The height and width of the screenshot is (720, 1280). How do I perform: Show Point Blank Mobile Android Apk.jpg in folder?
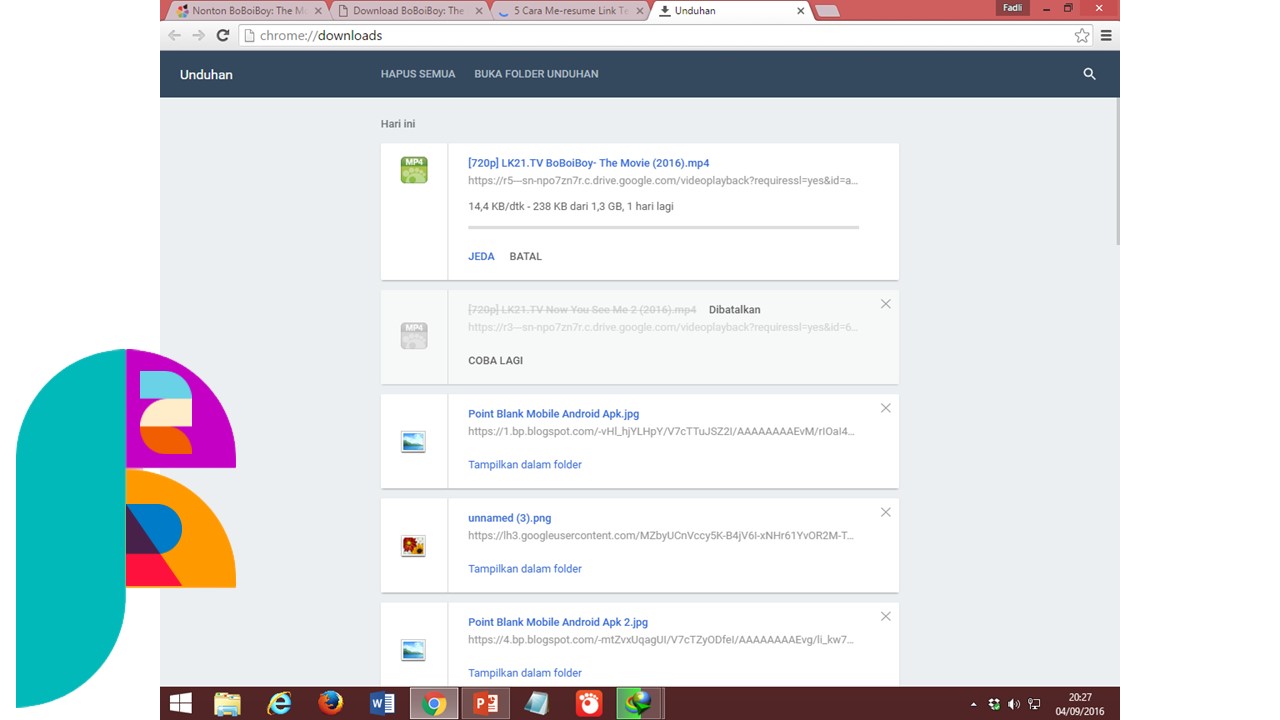click(x=525, y=465)
